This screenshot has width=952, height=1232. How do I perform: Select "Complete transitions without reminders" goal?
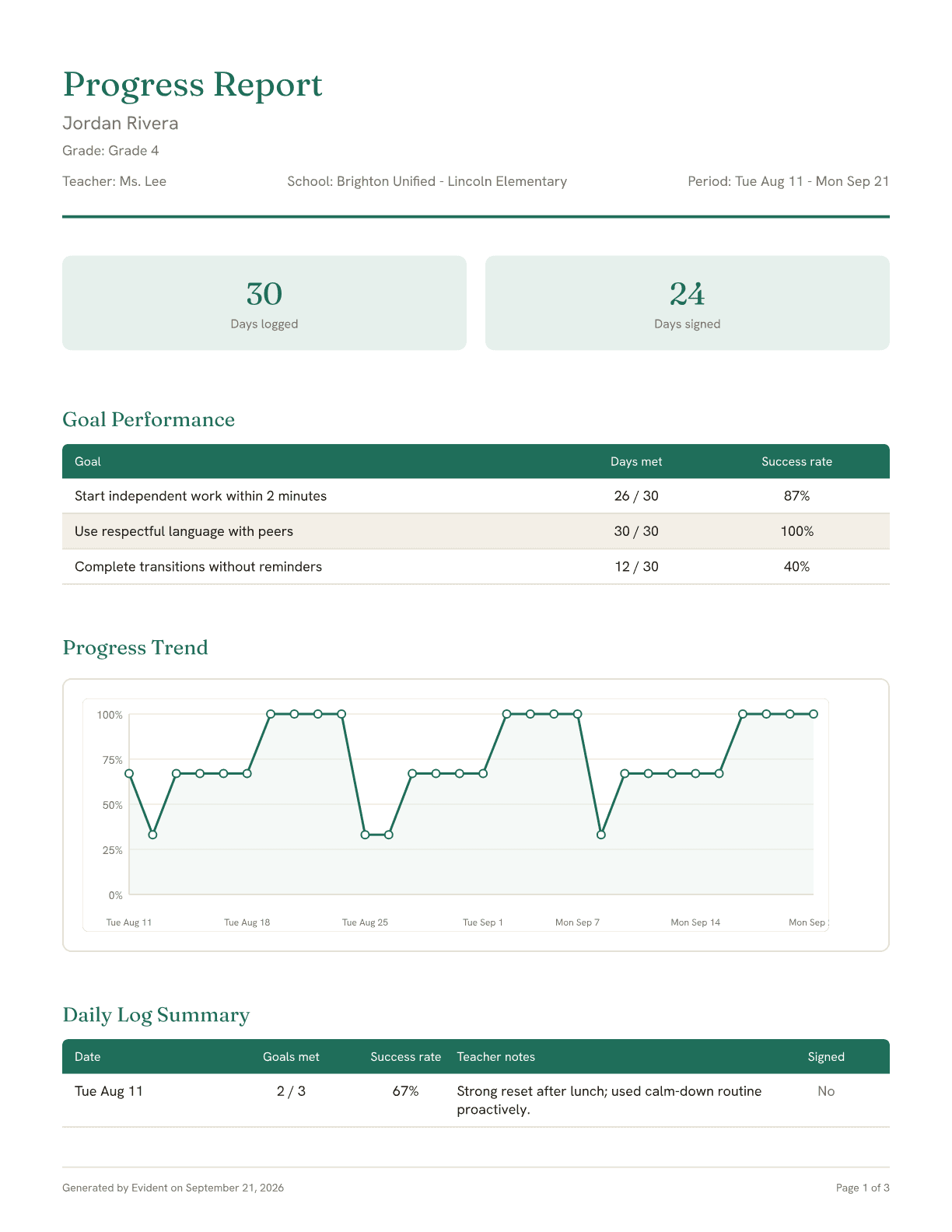click(198, 566)
